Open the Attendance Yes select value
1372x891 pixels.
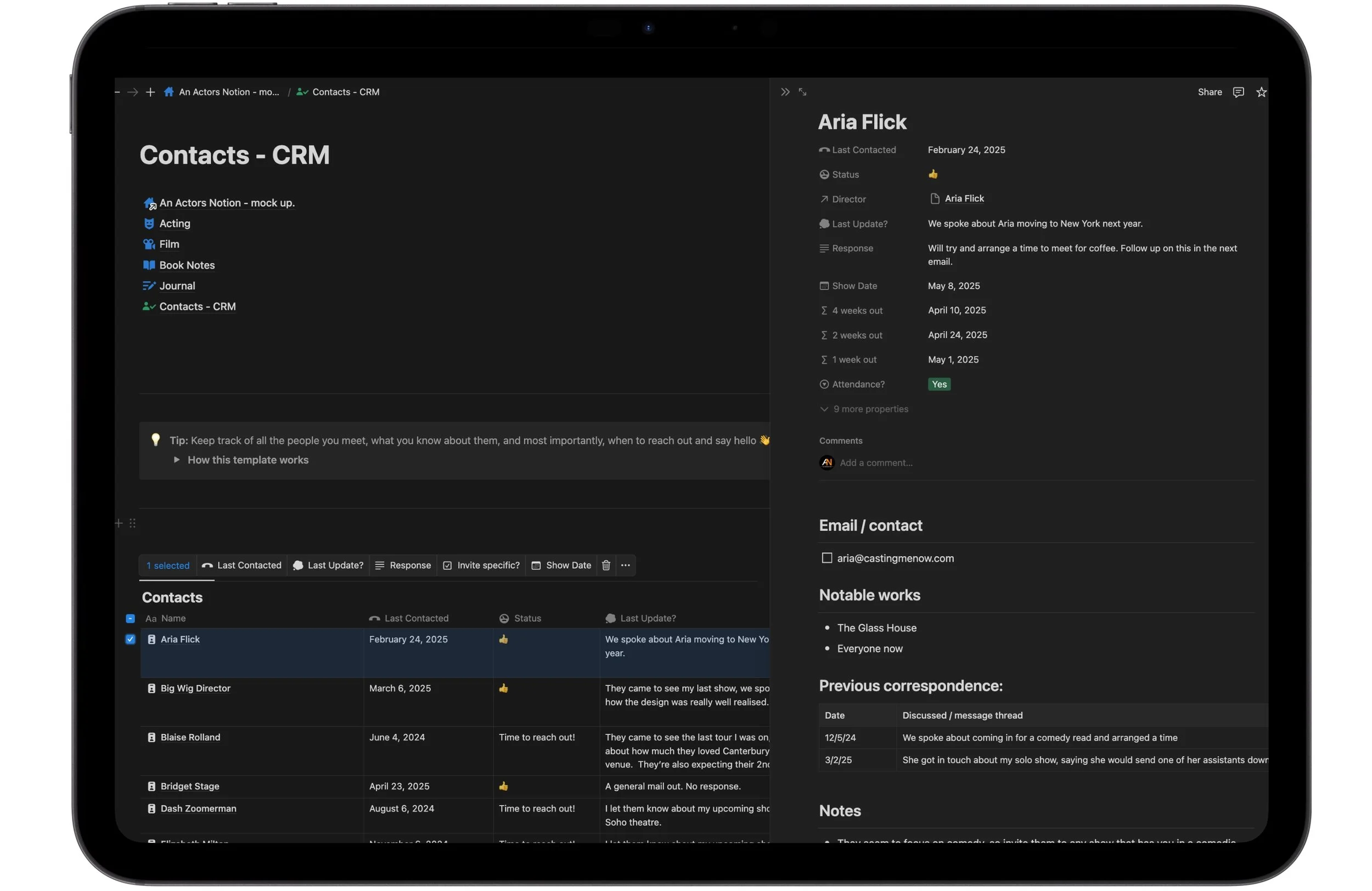(x=939, y=385)
